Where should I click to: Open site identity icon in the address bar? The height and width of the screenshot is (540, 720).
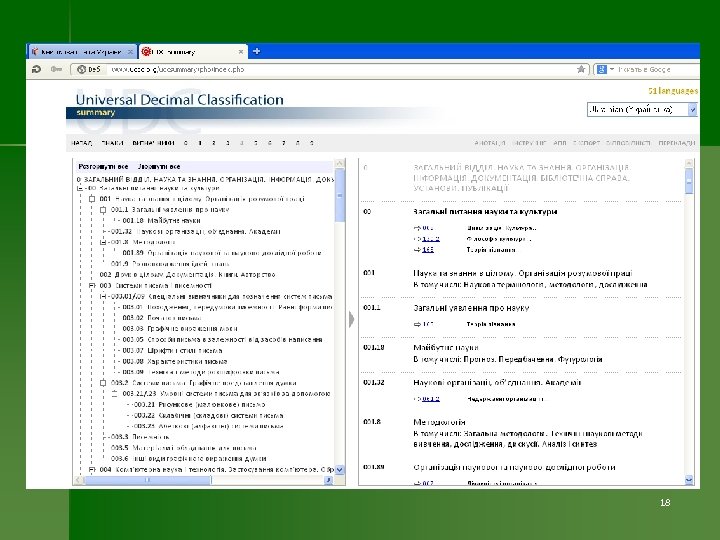tap(82, 69)
